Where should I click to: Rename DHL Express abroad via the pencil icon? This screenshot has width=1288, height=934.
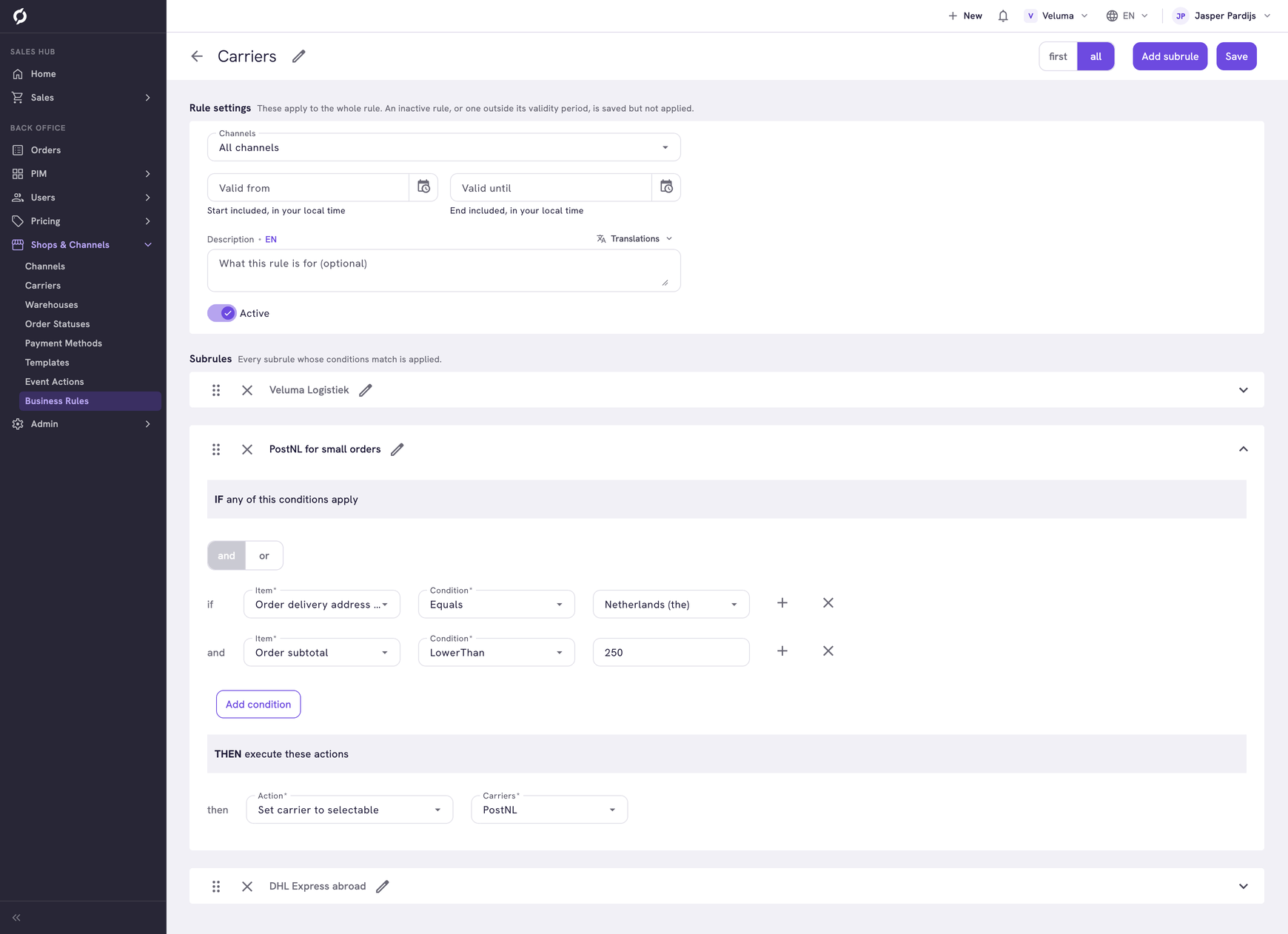(383, 887)
